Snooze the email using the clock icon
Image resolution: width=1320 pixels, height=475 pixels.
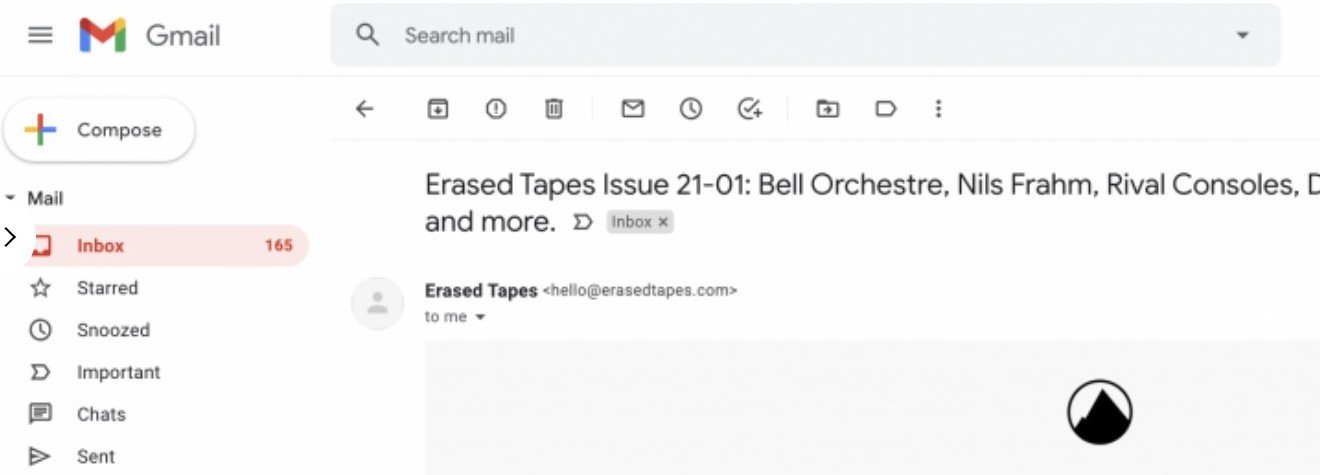691,109
